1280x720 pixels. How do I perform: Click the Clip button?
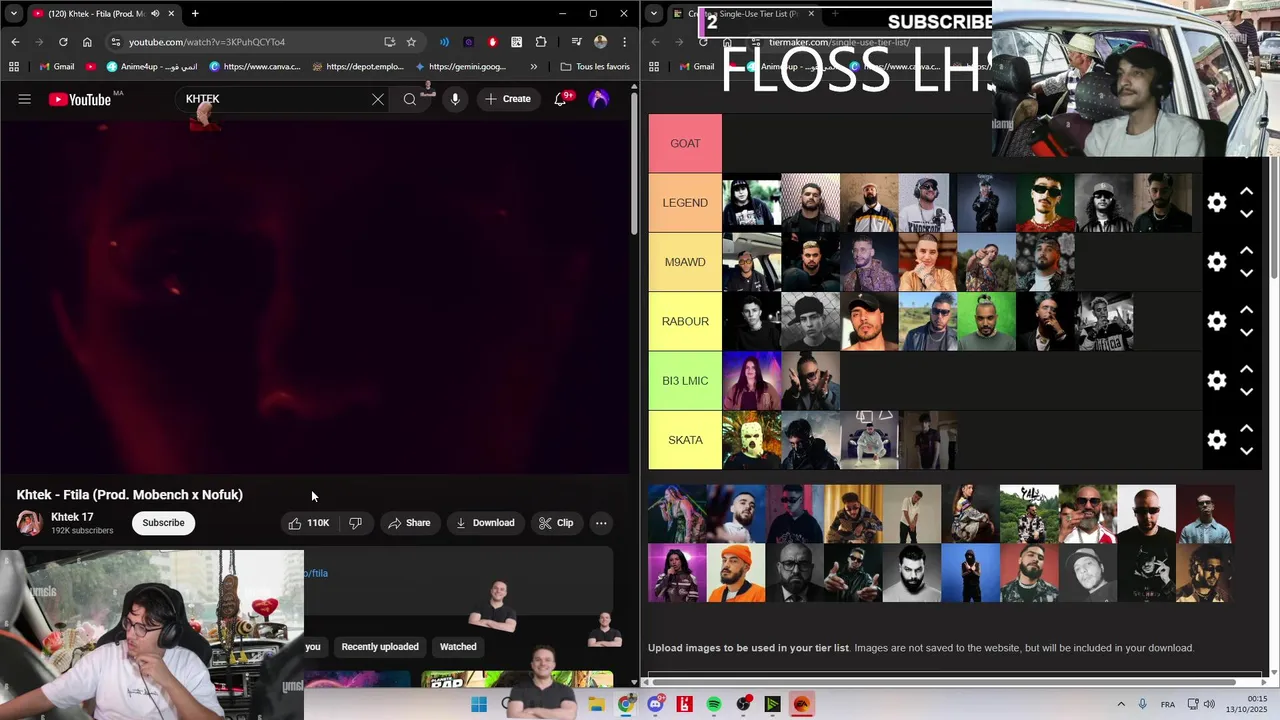(x=556, y=523)
